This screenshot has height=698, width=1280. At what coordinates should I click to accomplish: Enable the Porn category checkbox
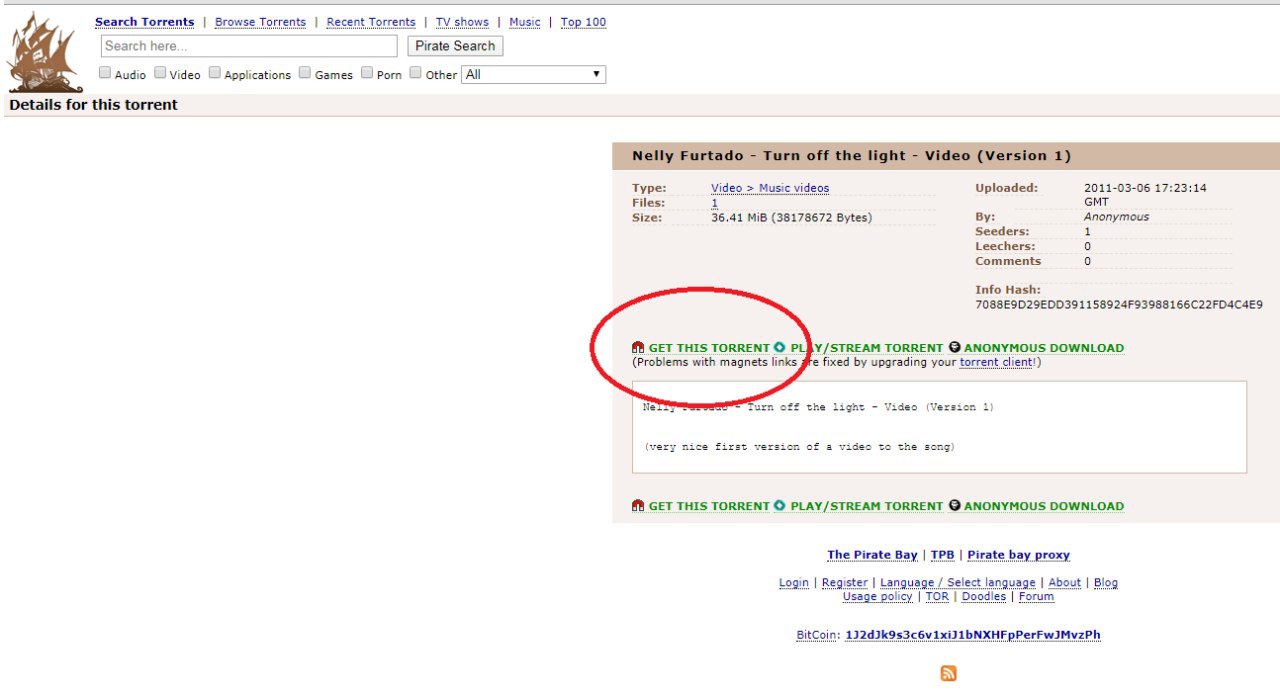367,73
